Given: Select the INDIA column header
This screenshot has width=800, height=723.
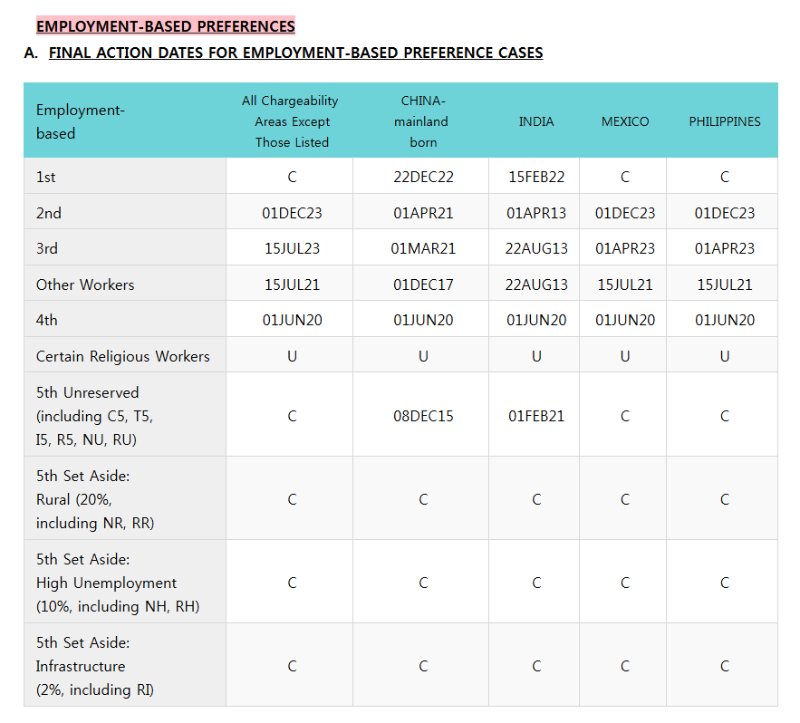Looking at the screenshot, I should click(x=536, y=121).
